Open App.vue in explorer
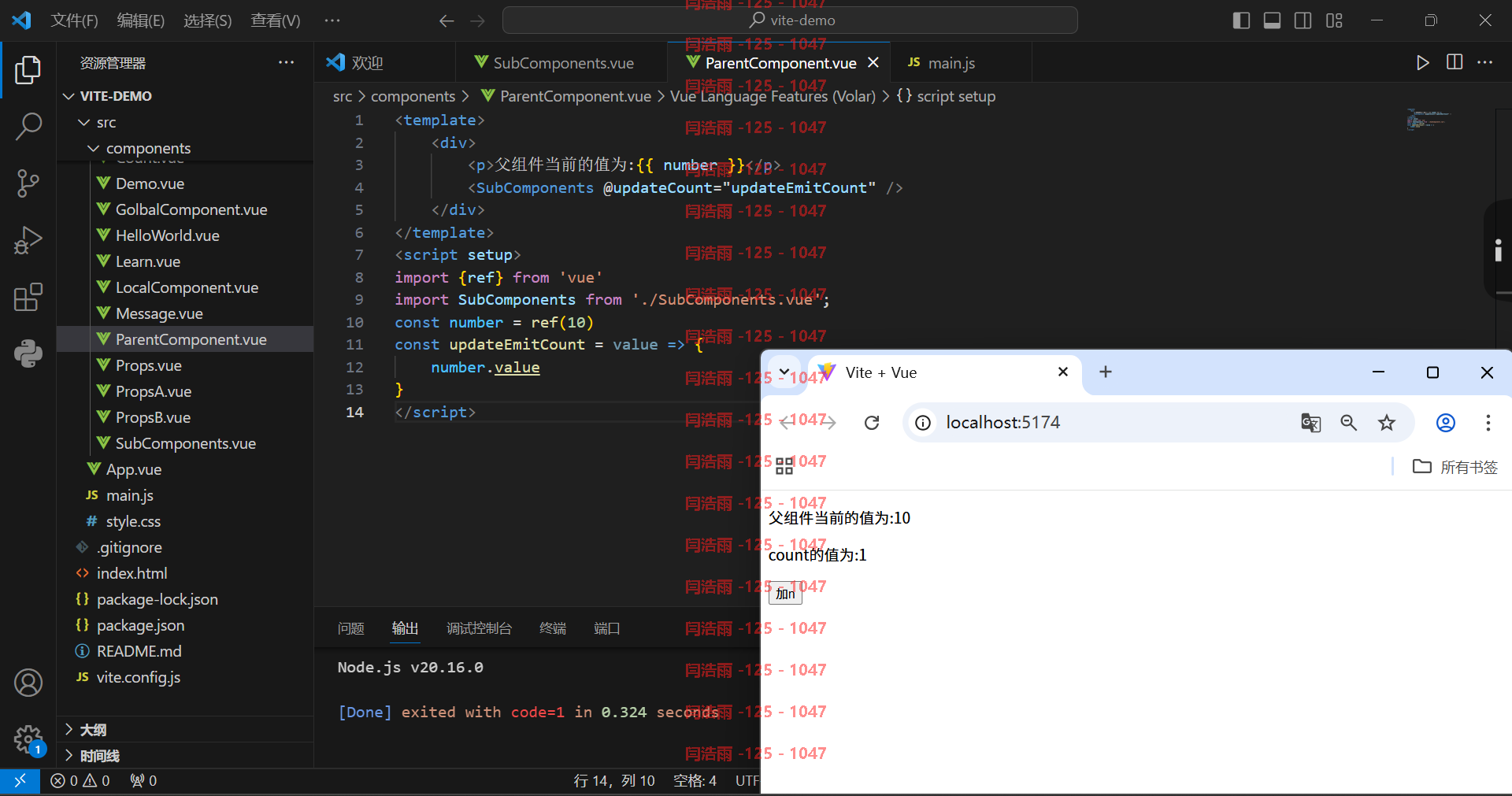Screen dimensions: 1512x796 coord(186,469)
